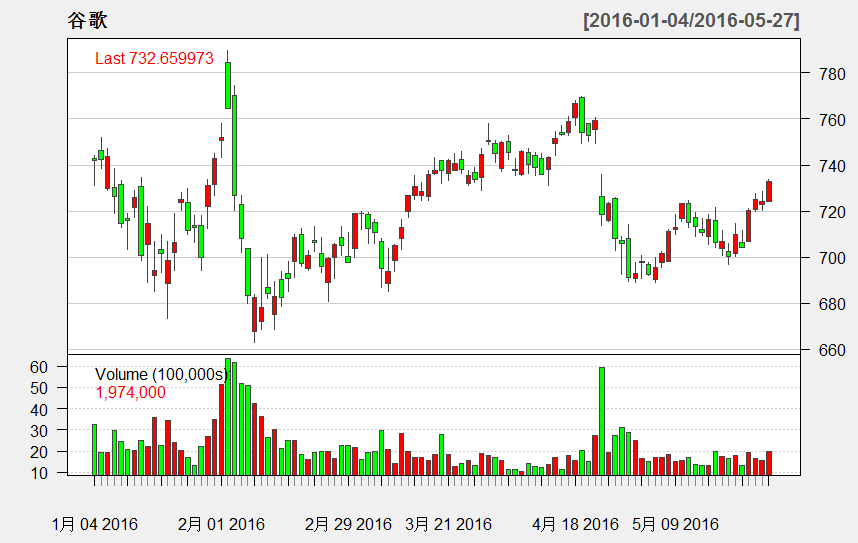The width and height of the screenshot is (858, 543).
Task: Click the red volume value 1,974,000
Action: click(x=130, y=392)
